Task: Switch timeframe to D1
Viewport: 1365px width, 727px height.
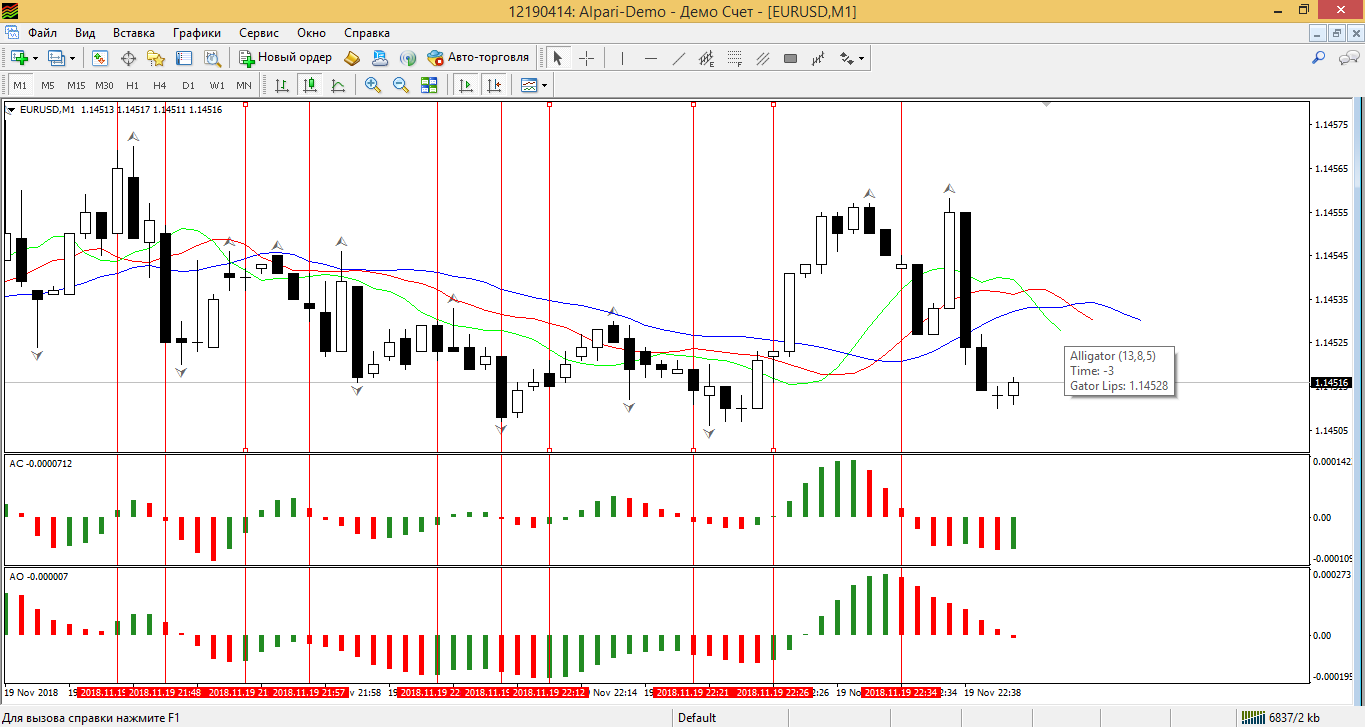Action: 188,85
